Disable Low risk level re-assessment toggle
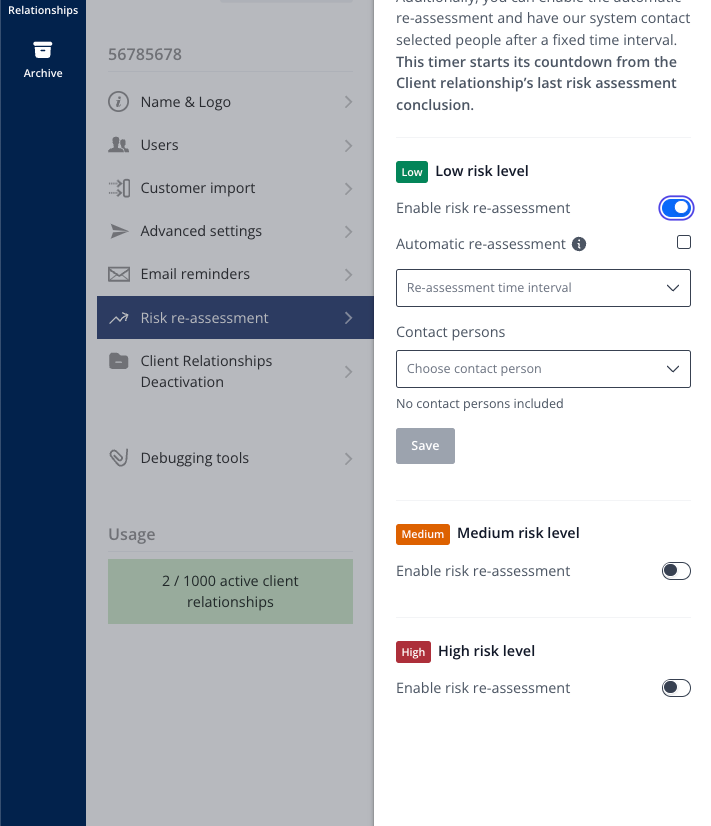Viewport: 711px width, 826px height. point(676,208)
